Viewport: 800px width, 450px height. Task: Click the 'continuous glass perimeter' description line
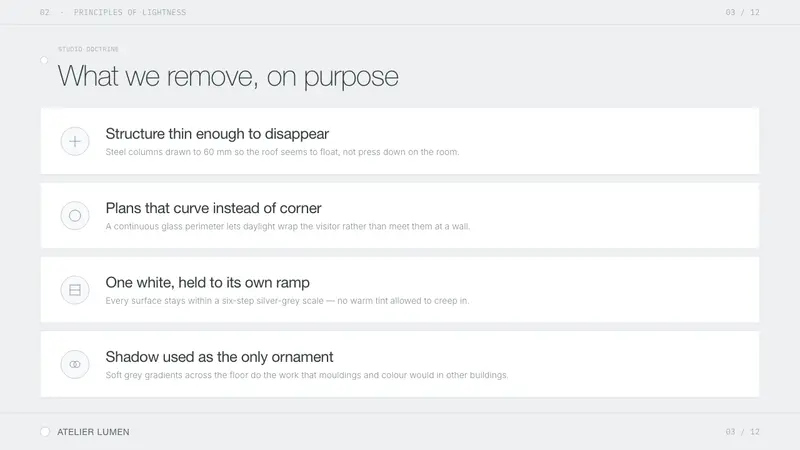tap(288, 226)
